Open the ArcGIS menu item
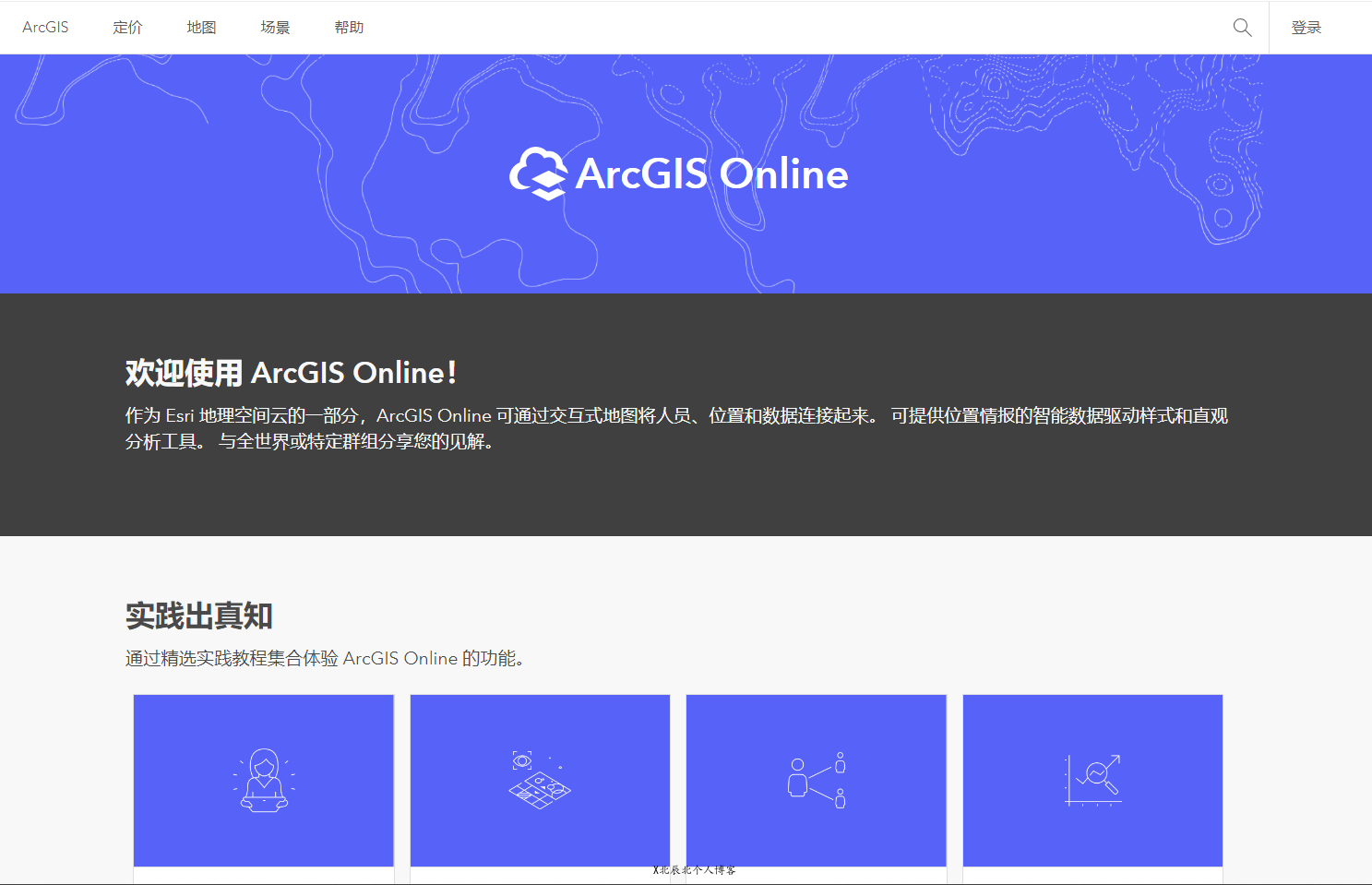This screenshot has height=885, width=1372. [45, 27]
